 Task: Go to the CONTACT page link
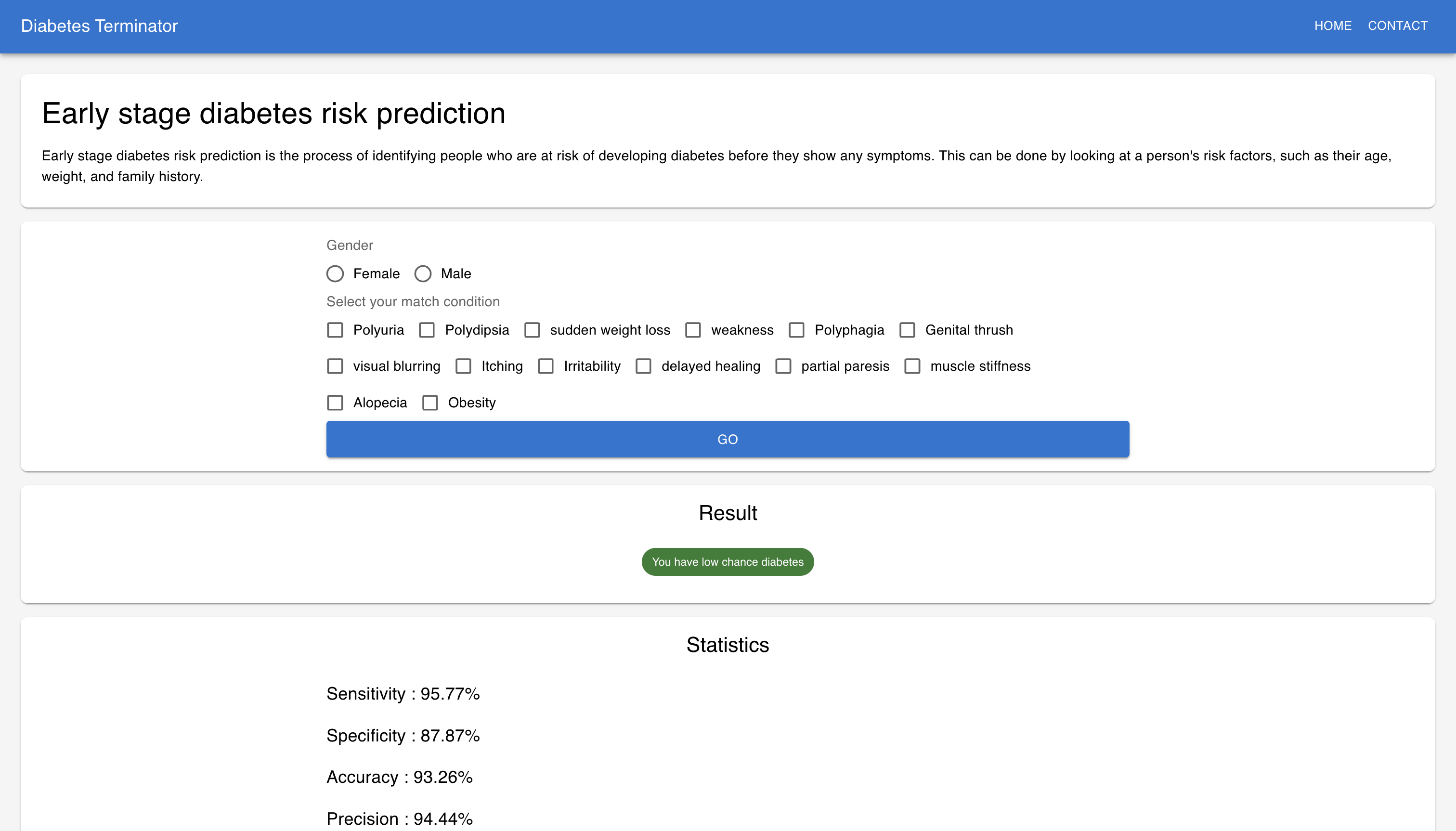click(x=1398, y=26)
